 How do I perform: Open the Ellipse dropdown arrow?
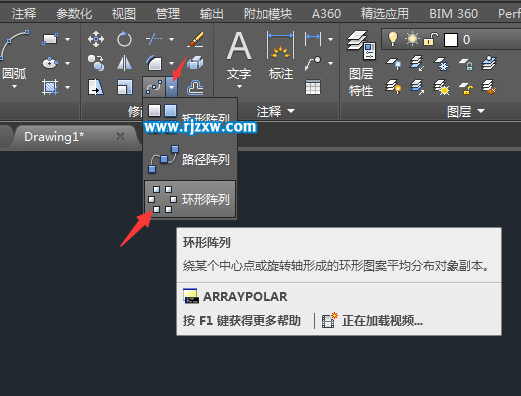point(68,63)
